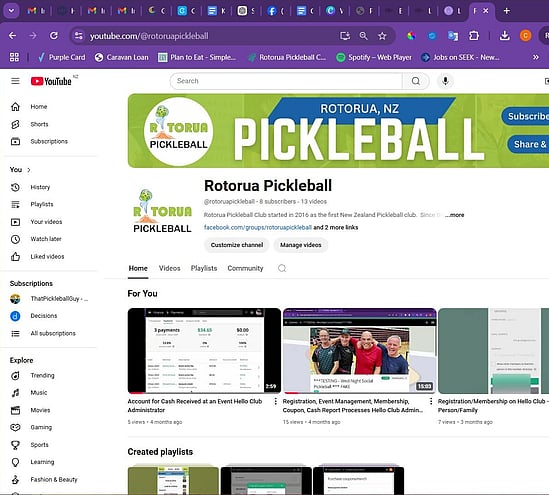Search within channel using the magnifier

coord(282,269)
